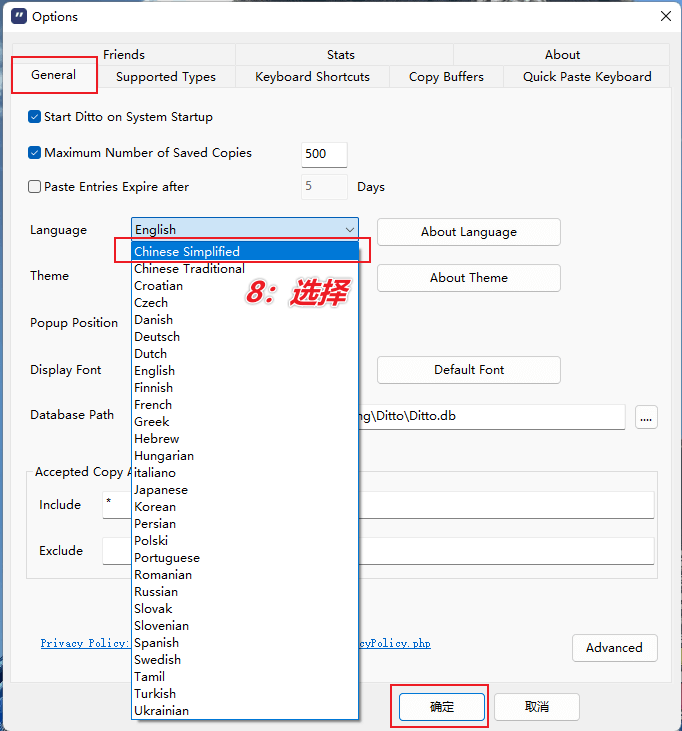Open the Keyboard Shortcuts tab
Viewport: 682px width, 731px height.
(312, 77)
